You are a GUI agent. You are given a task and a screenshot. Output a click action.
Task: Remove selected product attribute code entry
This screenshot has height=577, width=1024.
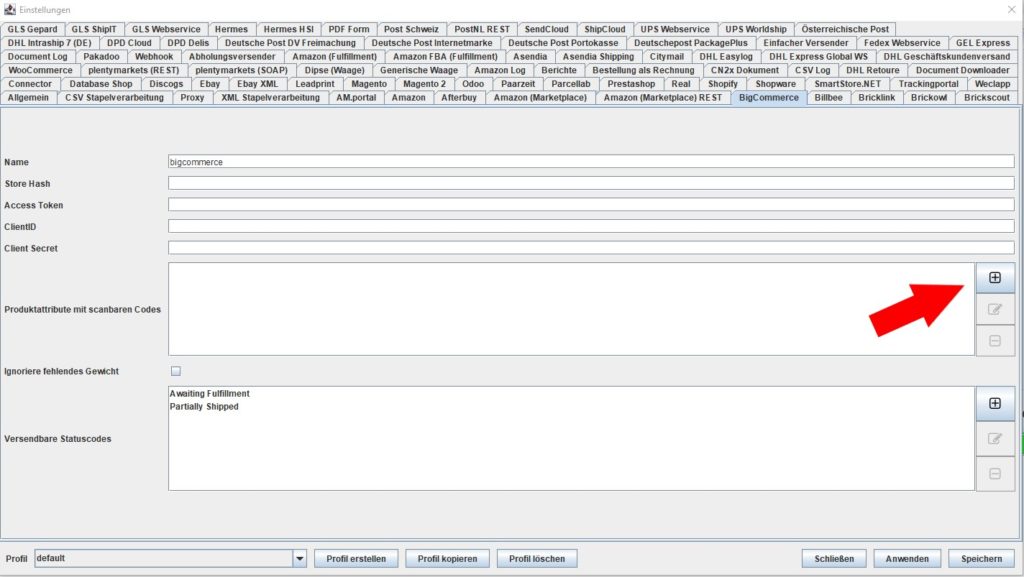pyautogui.click(x=995, y=341)
